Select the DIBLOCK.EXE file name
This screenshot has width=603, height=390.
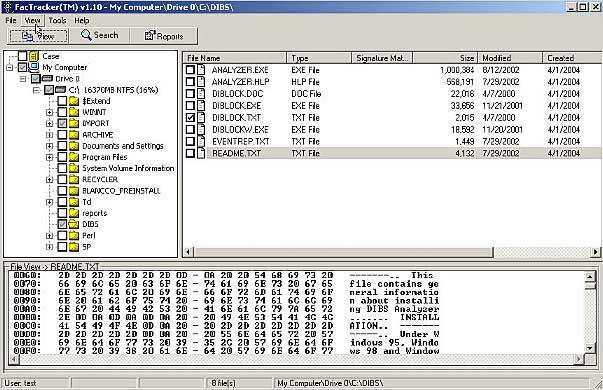click(x=237, y=106)
